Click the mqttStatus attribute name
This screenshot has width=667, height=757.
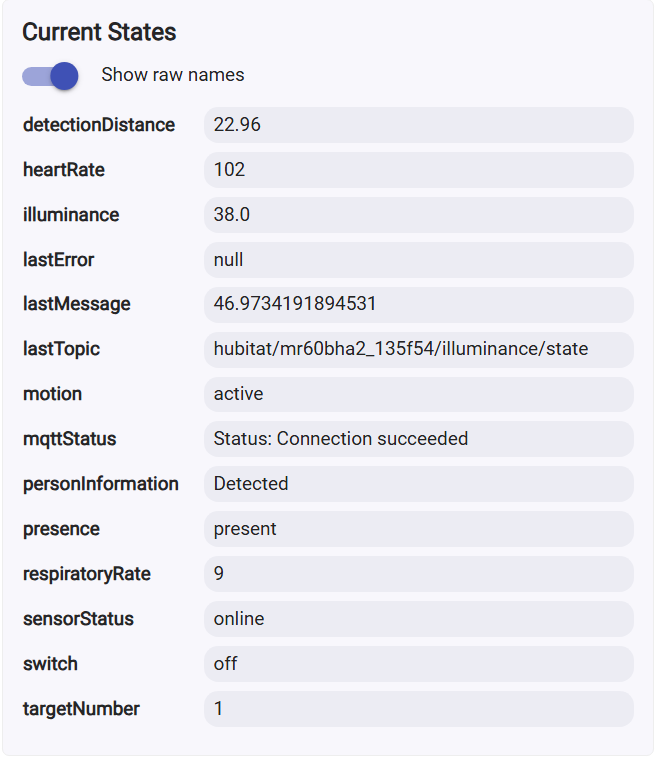[x=69, y=439]
